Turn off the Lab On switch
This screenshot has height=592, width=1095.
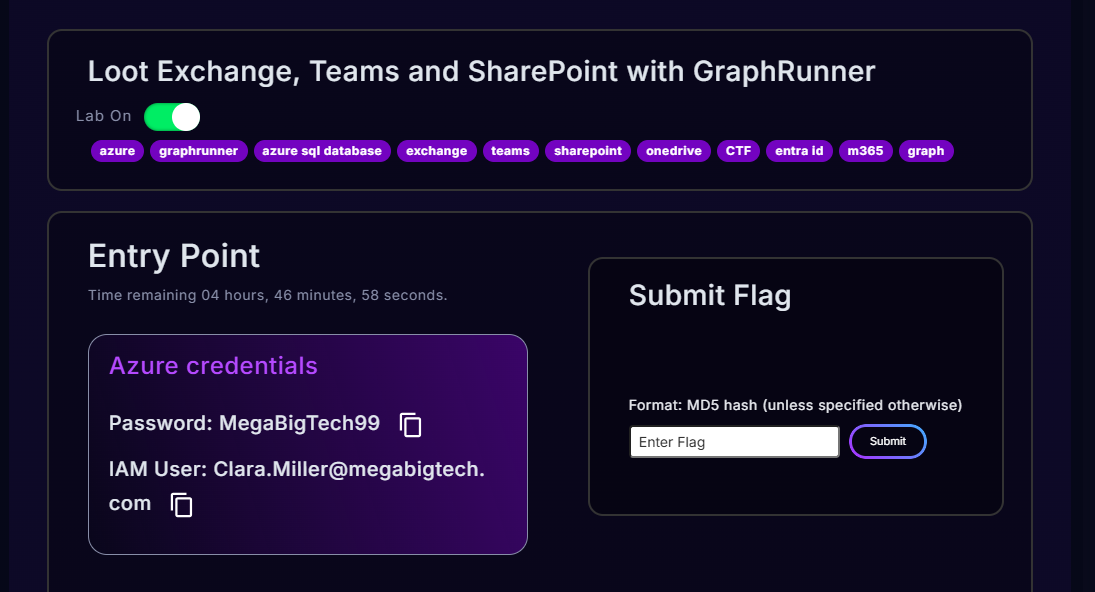click(172, 117)
